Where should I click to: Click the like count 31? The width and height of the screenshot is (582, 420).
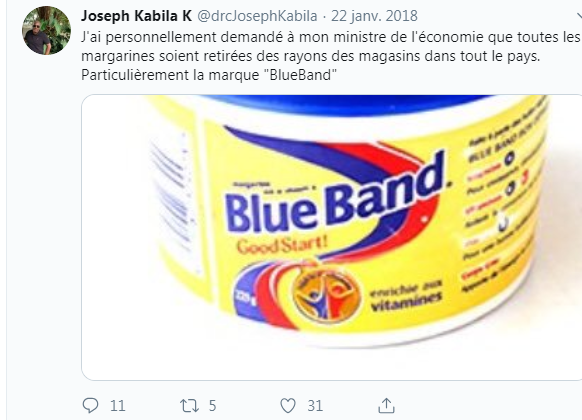[315, 406]
